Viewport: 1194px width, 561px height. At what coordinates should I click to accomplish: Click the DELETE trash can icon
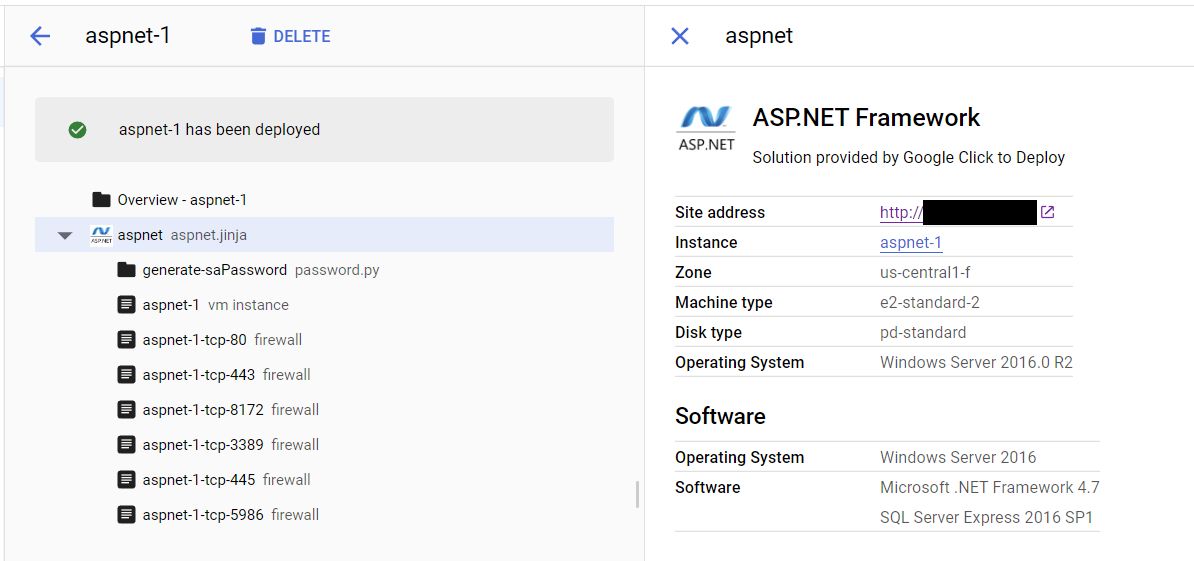(x=258, y=36)
